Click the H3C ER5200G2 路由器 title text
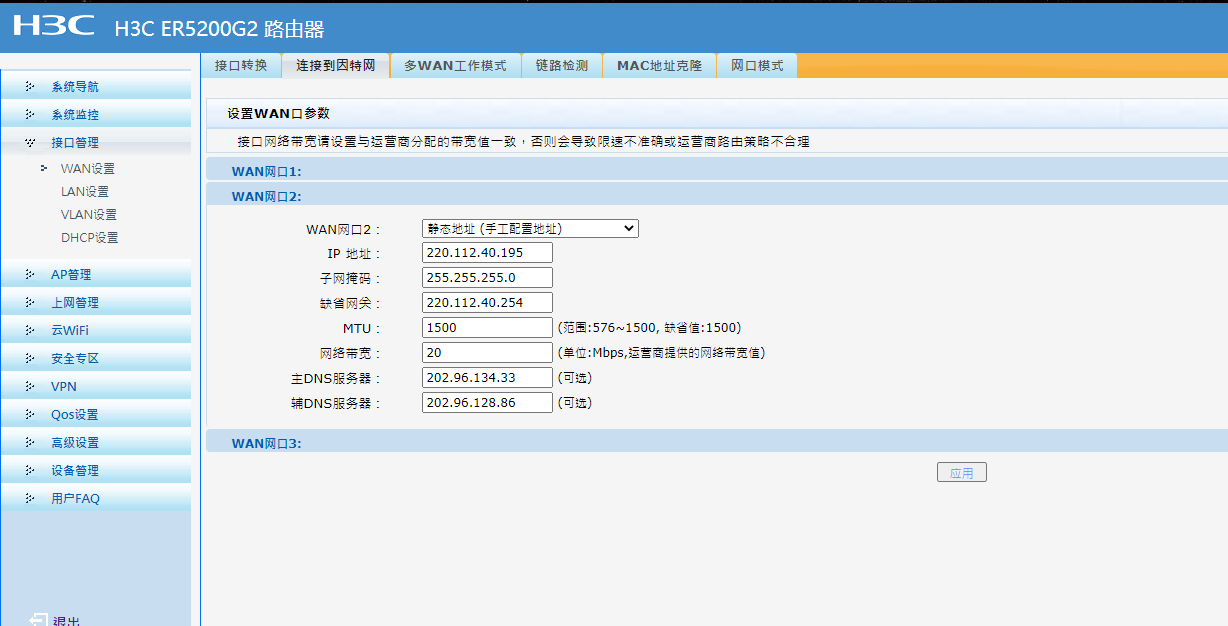Screen dimensions: 1228x626 click(219, 29)
